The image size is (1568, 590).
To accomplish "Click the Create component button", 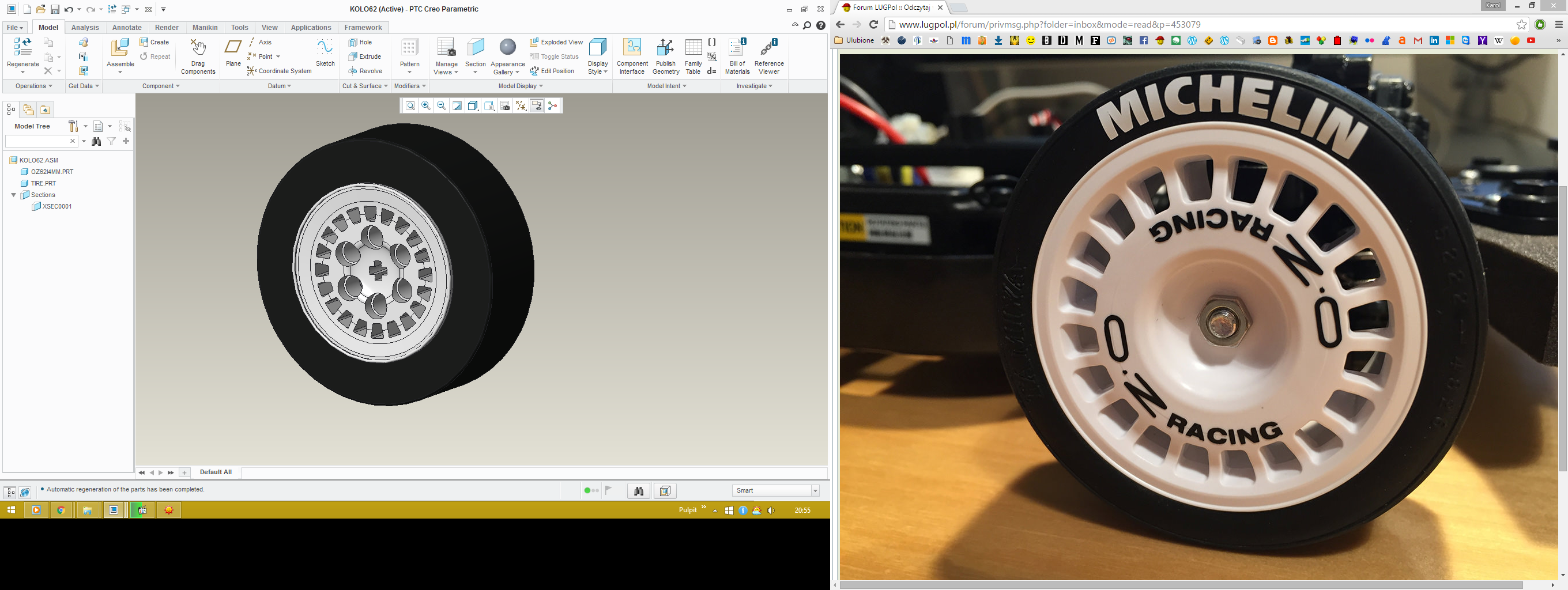I will point(154,42).
